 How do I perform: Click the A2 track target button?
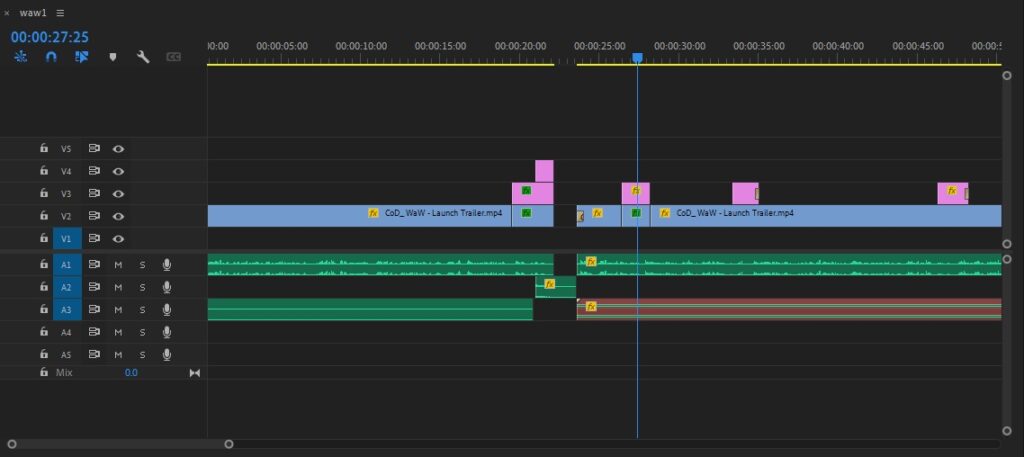click(66, 287)
